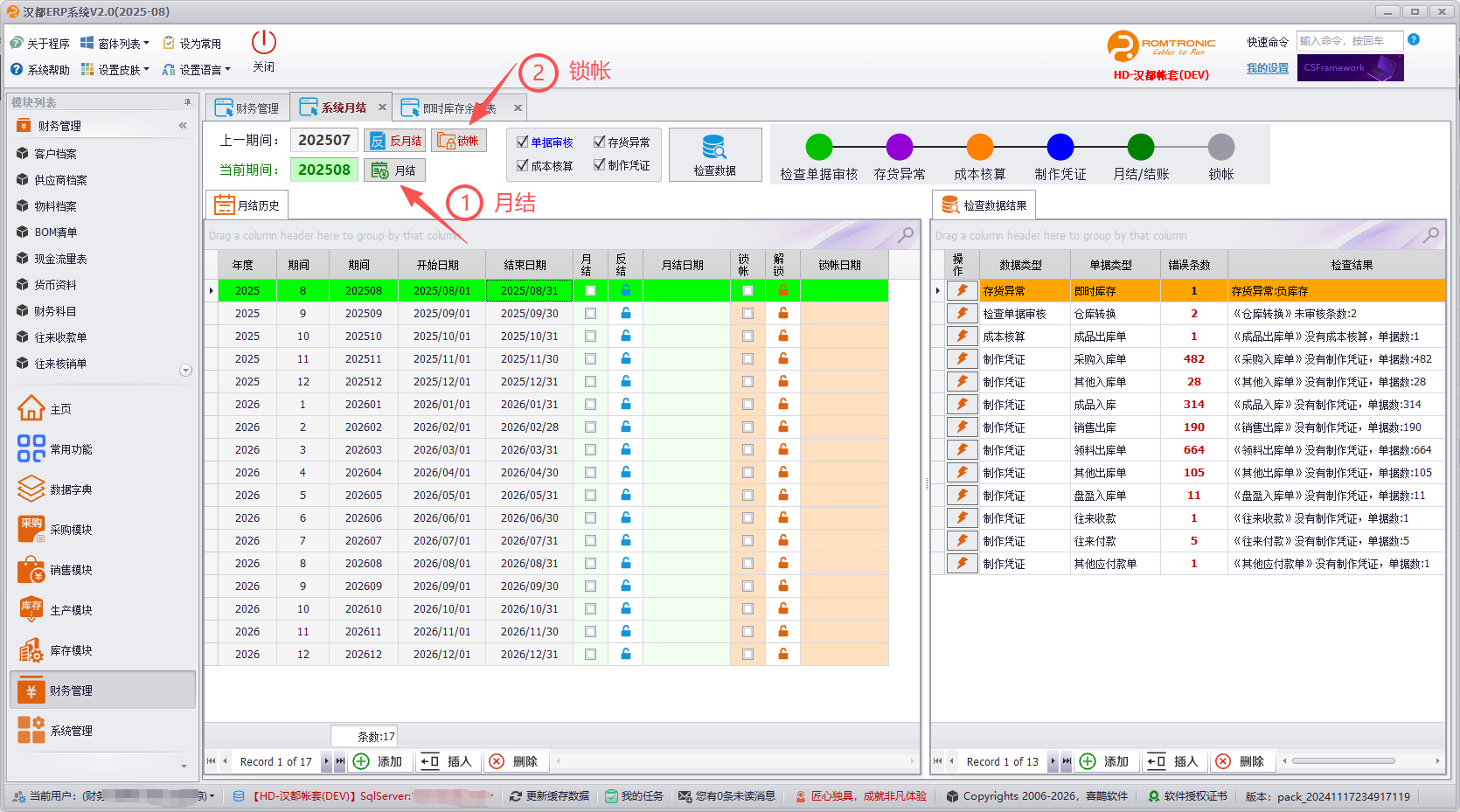
Task: Type in the 快速命令 input field
Action: 1348,40
